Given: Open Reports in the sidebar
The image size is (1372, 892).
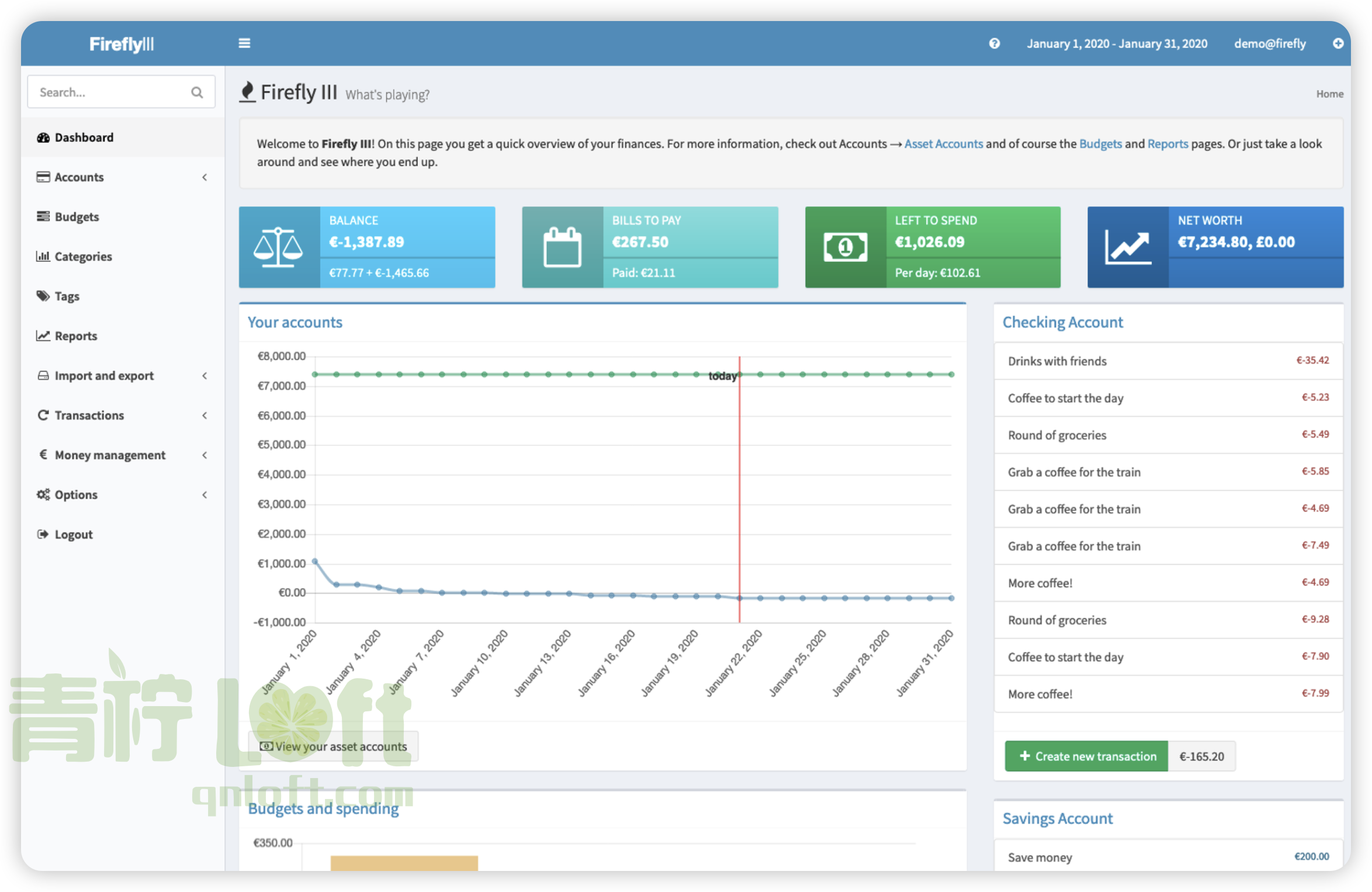Looking at the screenshot, I should click(x=75, y=336).
